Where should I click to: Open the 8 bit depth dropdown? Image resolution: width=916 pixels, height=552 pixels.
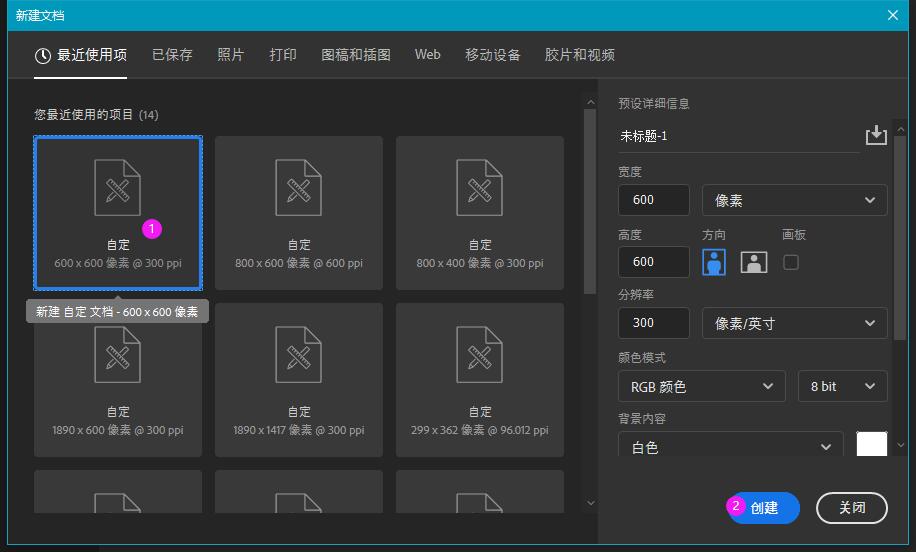coord(842,386)
